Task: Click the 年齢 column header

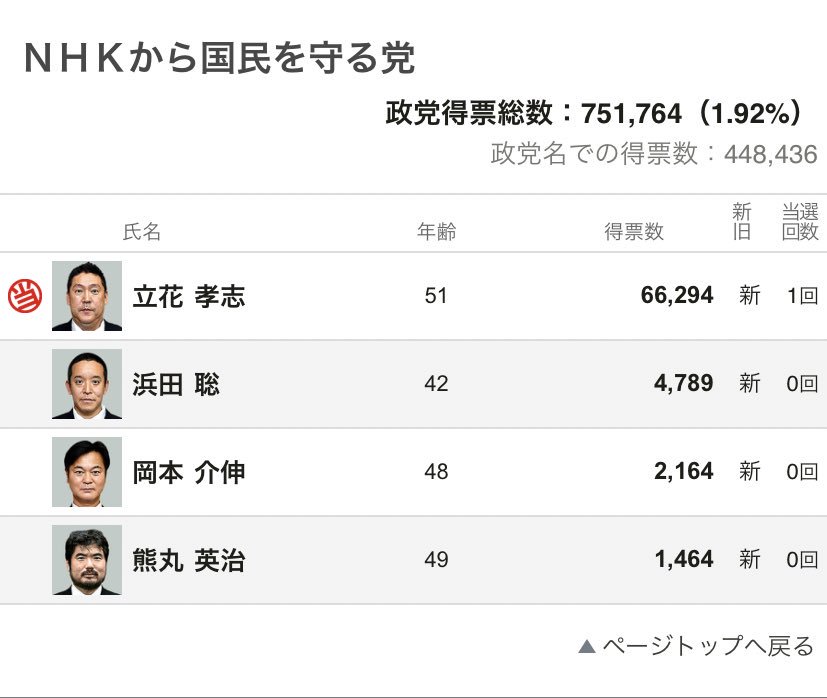Action: (x=437, y=232)
